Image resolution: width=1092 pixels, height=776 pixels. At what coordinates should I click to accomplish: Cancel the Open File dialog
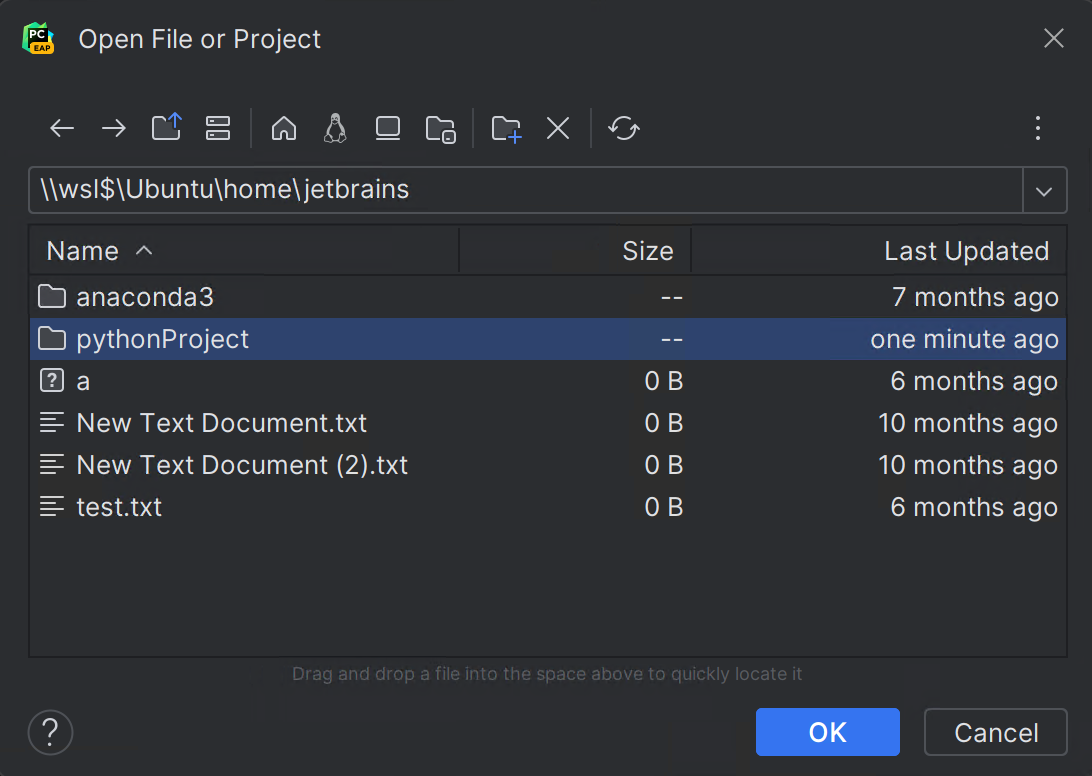pyautogui.click(x=995, y=732)
